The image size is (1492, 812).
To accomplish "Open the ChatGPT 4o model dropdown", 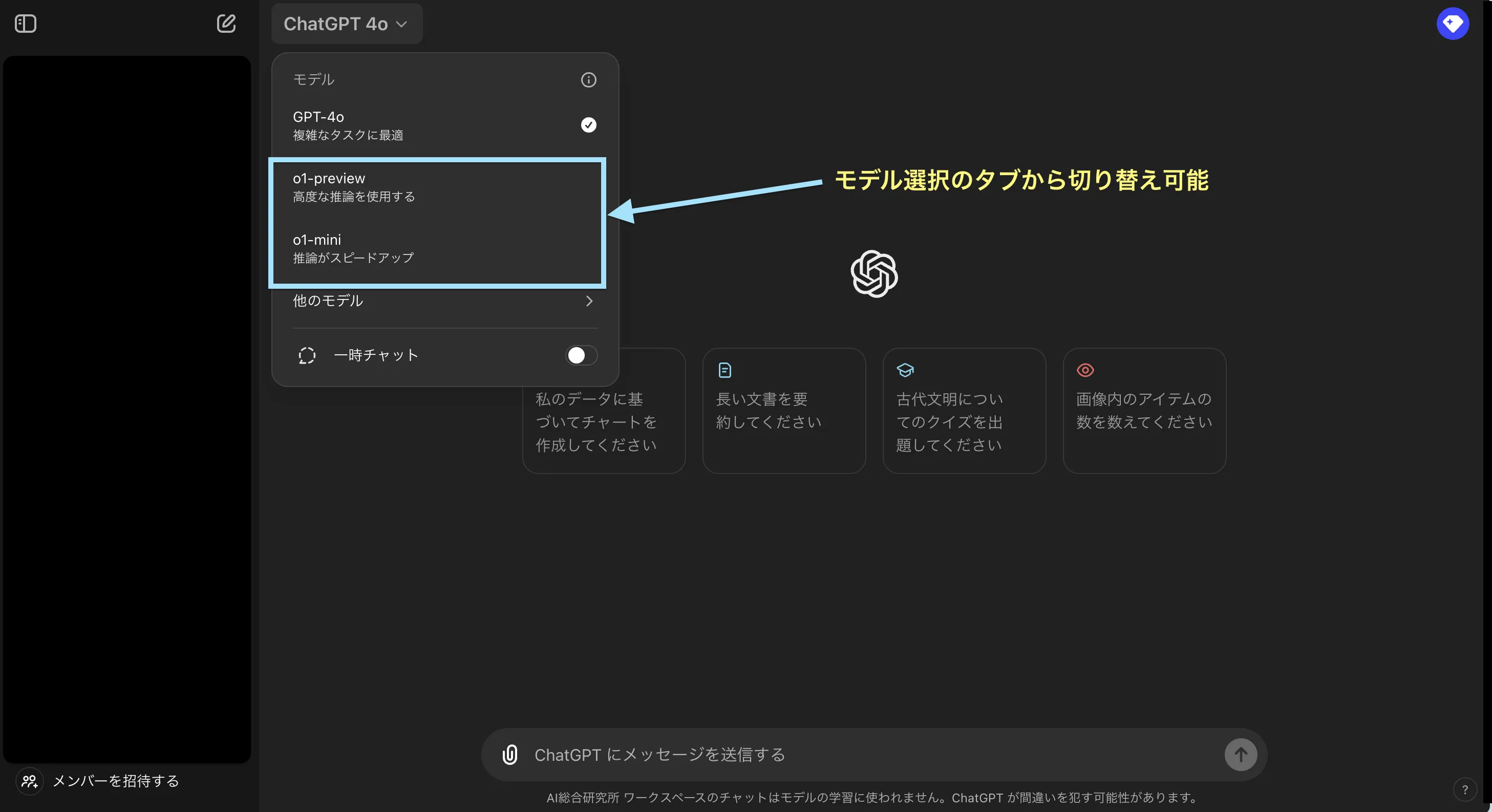I will coord(346,24).
